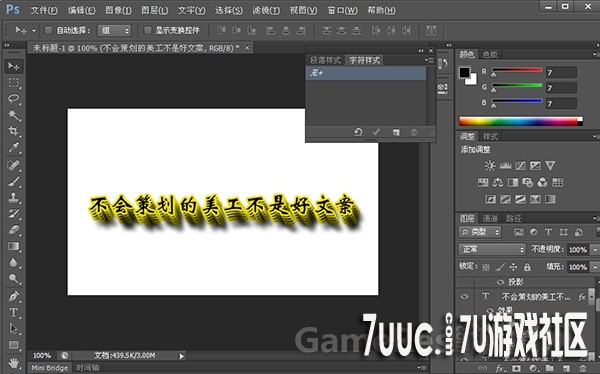Open status bar info arrow menu
The width and height of the screenshot is (600, 374).
(x=181, y=356)
